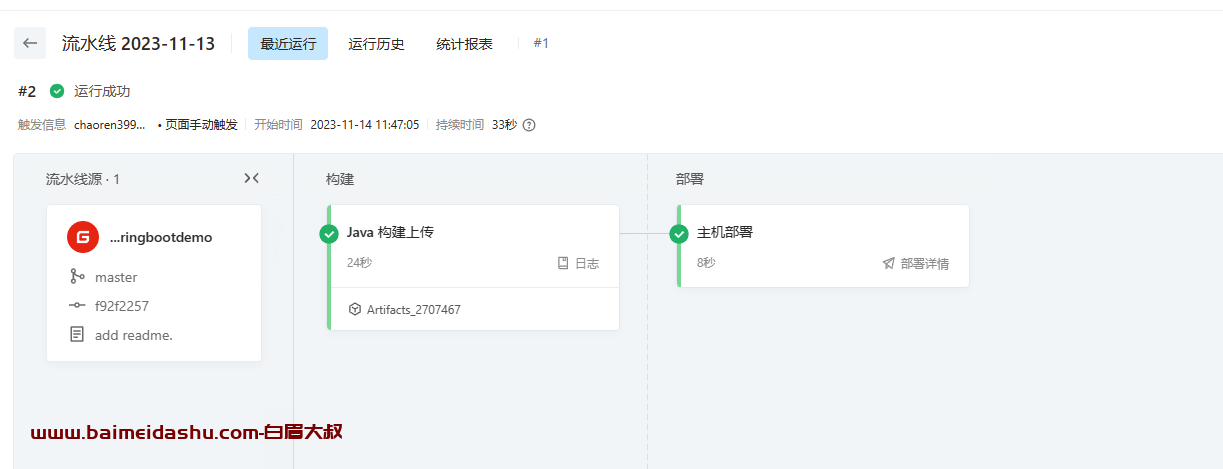Open the ...ringbootdemo repository name
The height and width of the screenshot is (469, 1223).
click(x=161, y=237)
